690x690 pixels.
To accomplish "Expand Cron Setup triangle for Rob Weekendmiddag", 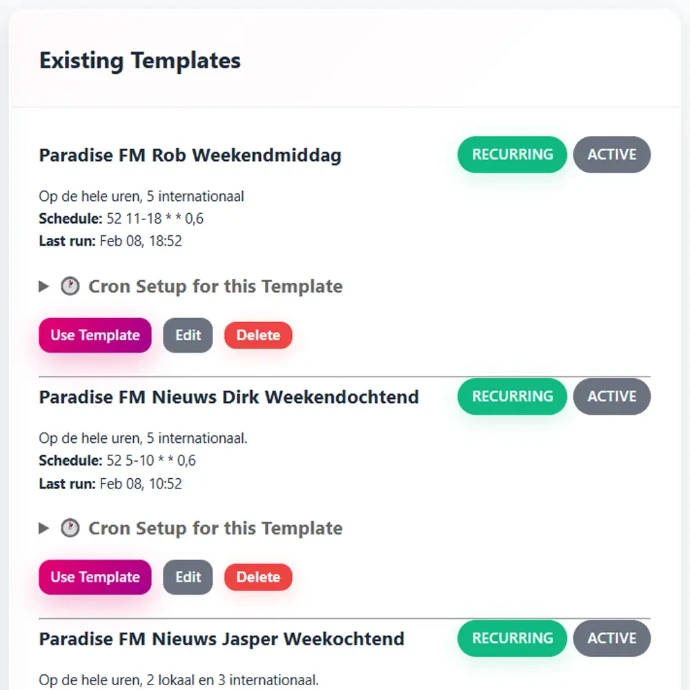I will pyautogui.click(x=44, y=287).
